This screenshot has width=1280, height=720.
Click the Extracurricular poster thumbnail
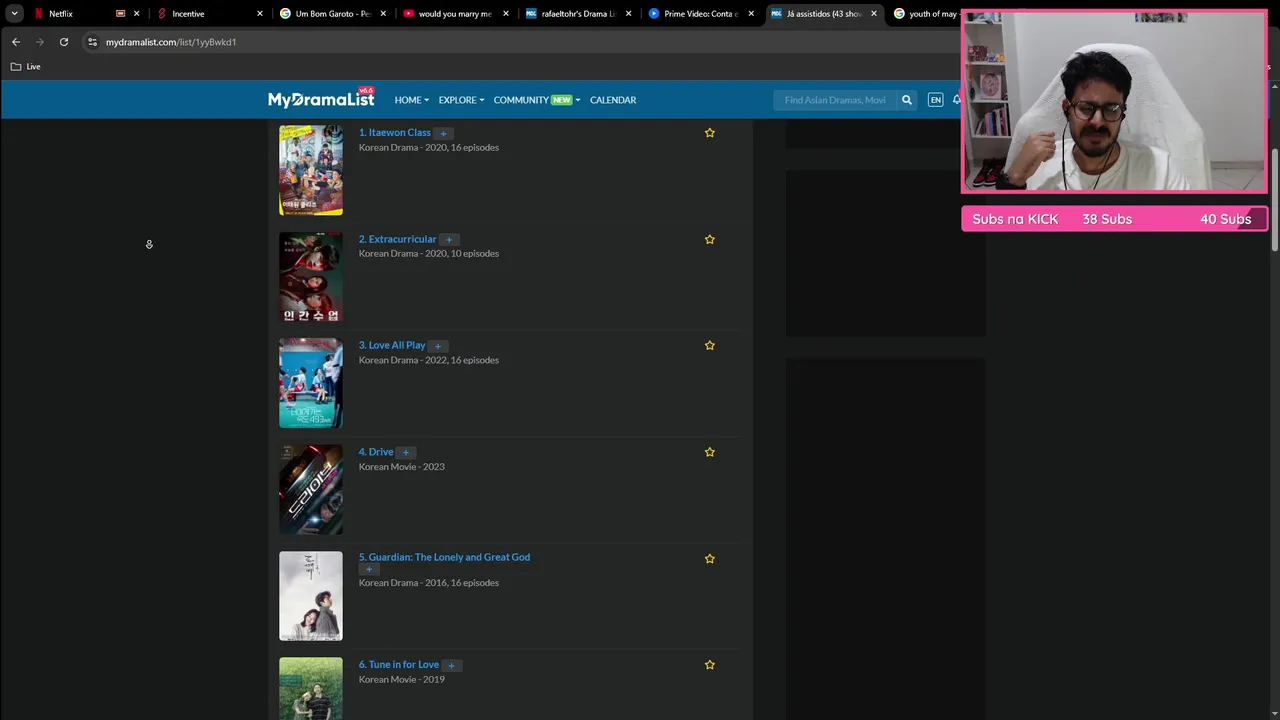311,277
